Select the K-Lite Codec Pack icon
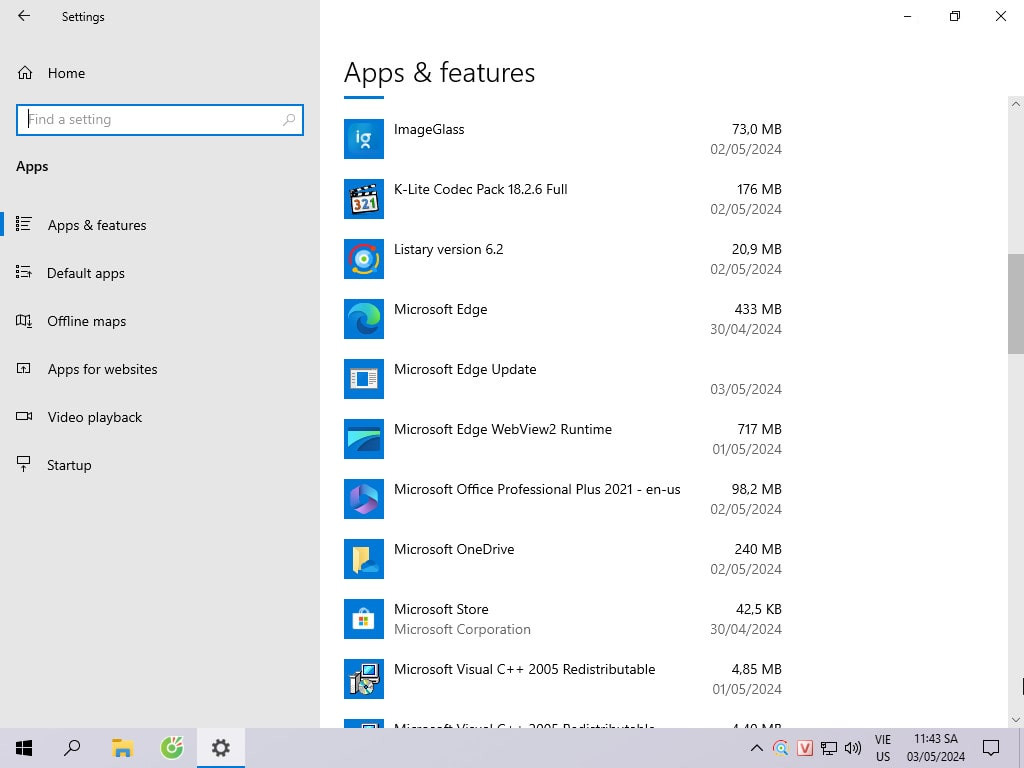Screen dimensions: 1024x768 (x=364, y=199)
